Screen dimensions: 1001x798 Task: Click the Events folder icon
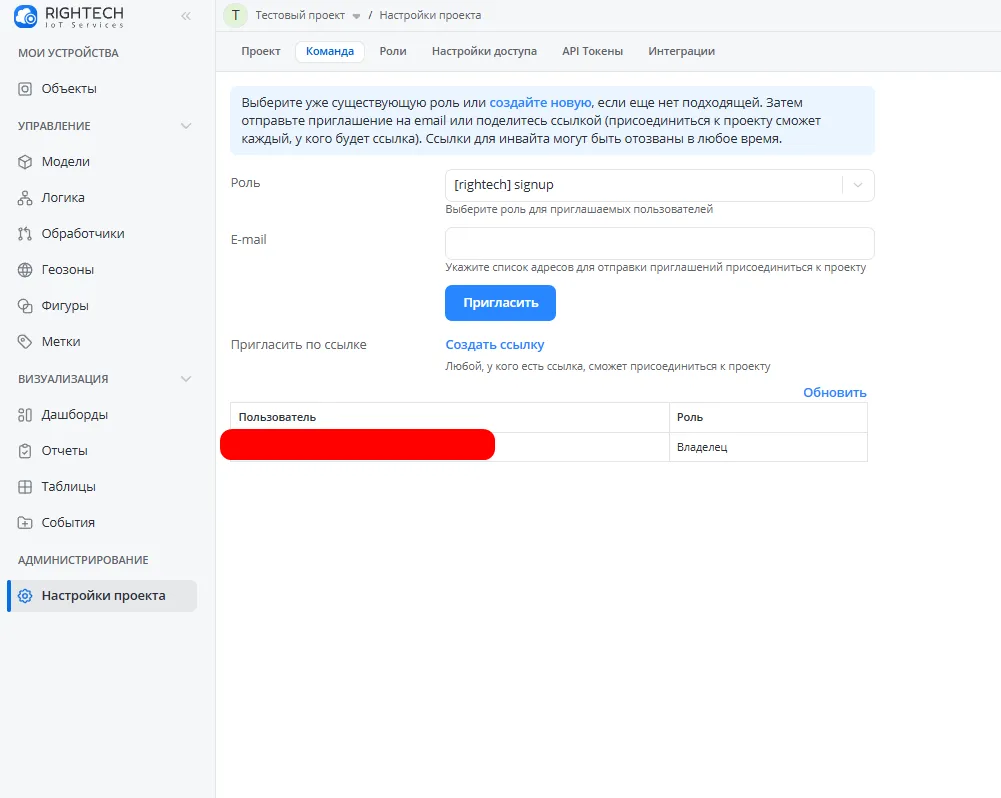pos(26,523)
